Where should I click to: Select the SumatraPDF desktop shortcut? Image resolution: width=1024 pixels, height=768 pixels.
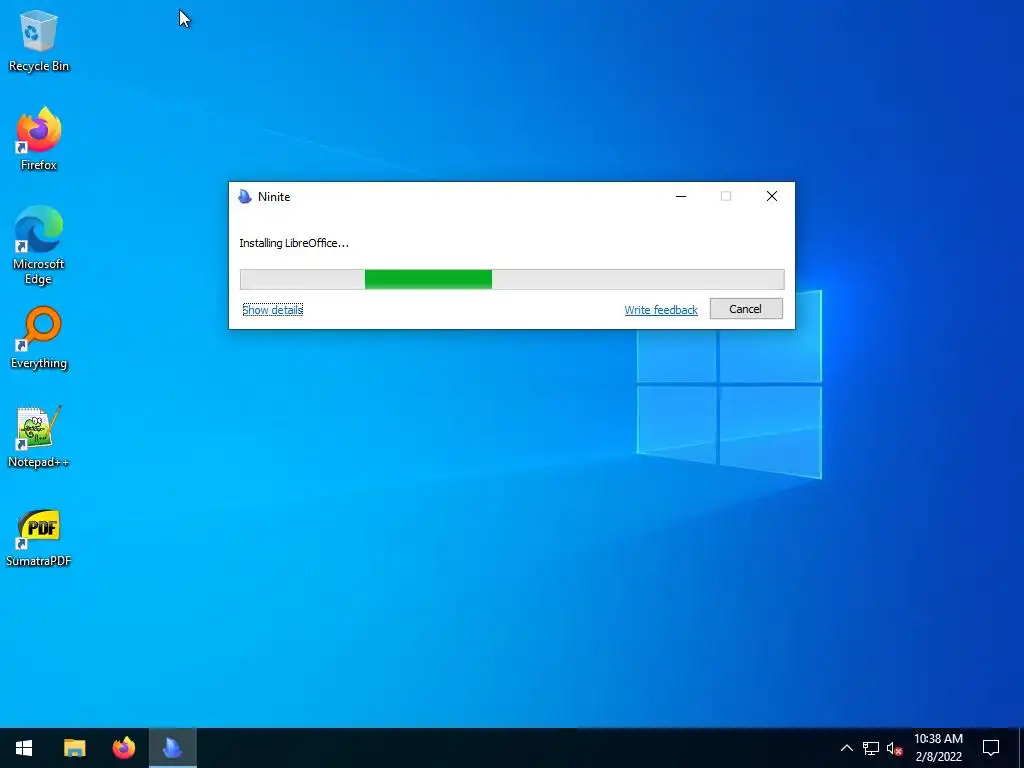coord(39,536)
